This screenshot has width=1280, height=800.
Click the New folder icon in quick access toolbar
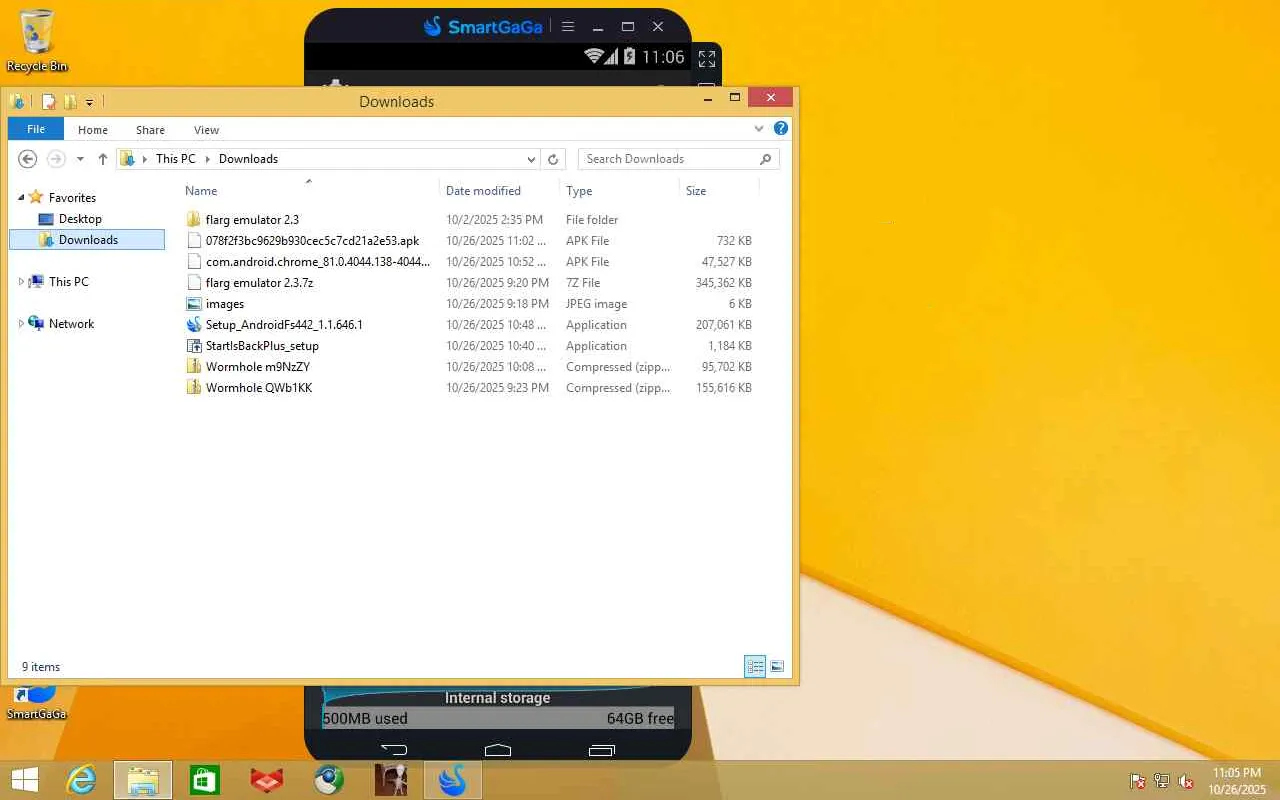[70, 101]
